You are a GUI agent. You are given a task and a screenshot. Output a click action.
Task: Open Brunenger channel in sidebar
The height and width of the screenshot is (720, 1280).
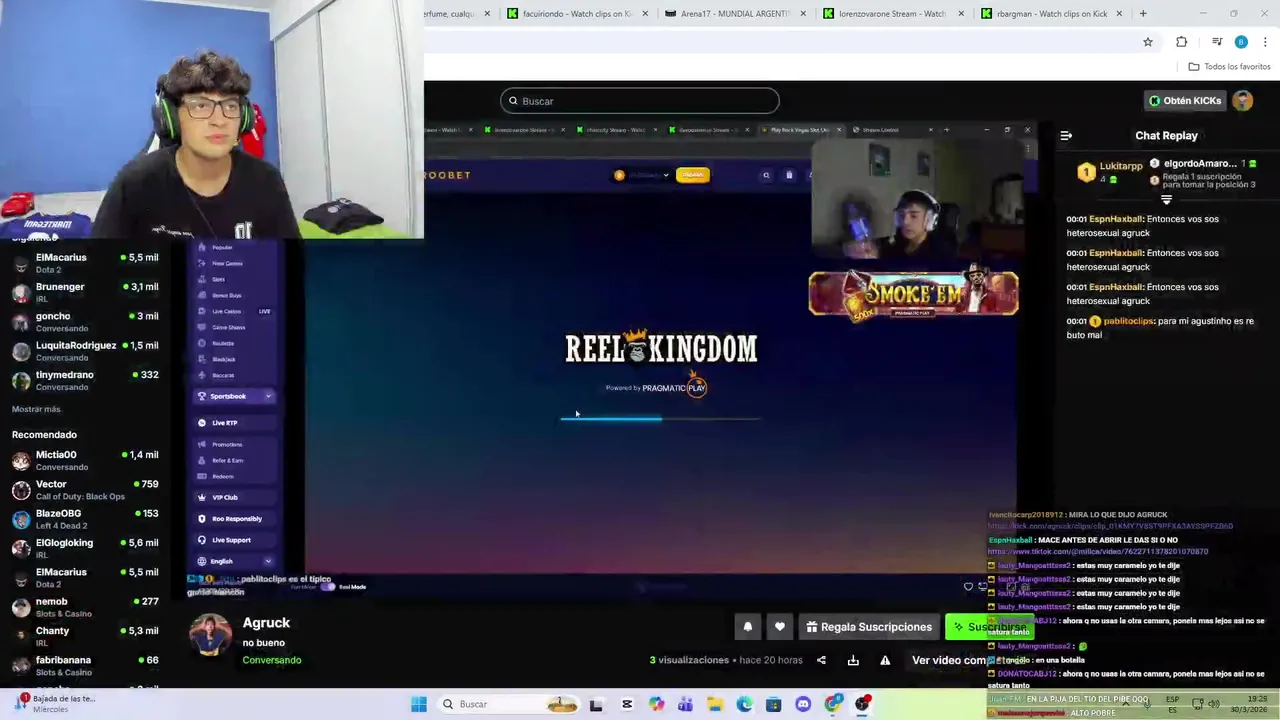click(85, 292)
